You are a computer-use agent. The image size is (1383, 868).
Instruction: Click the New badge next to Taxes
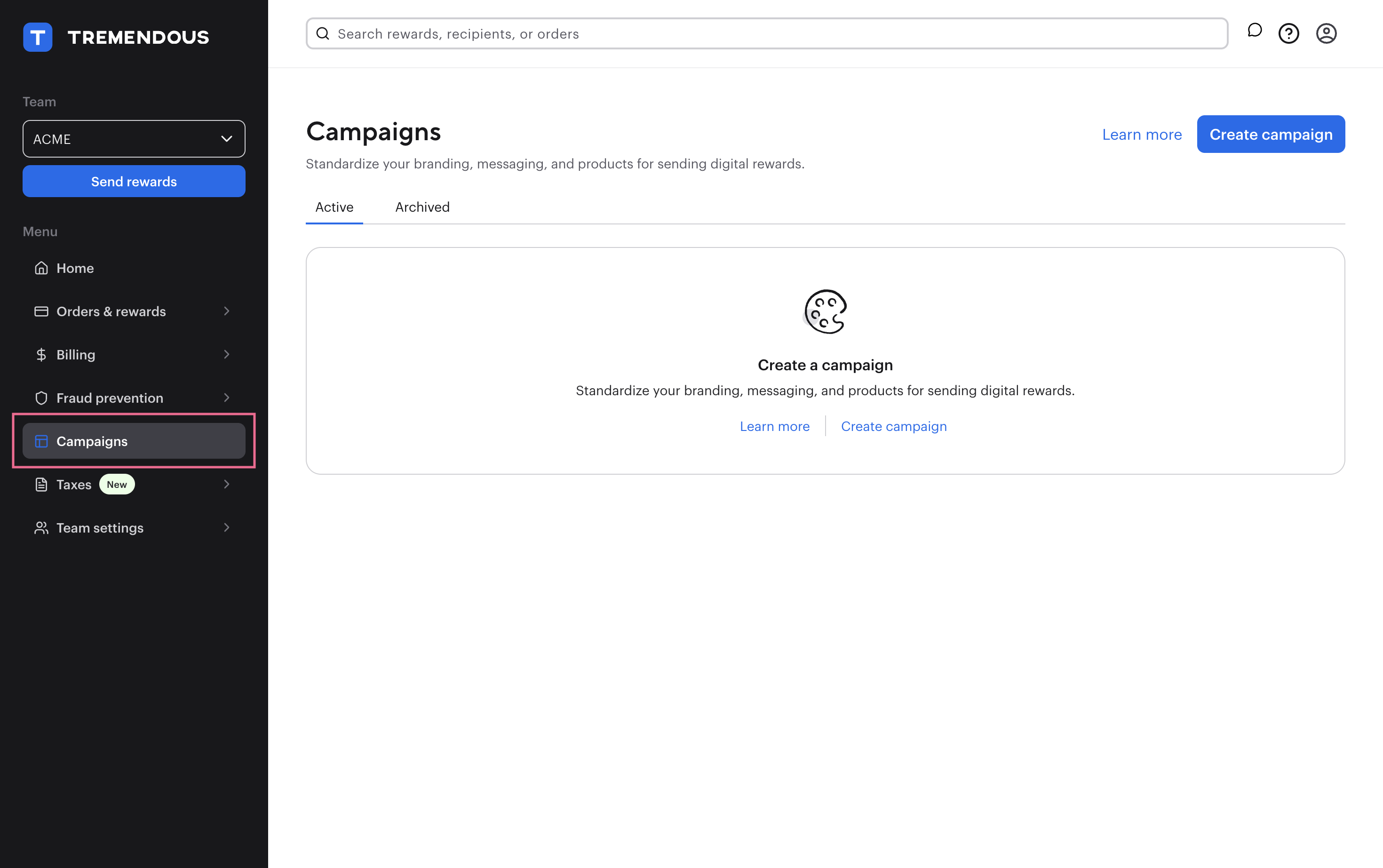[x=117, y=485]
